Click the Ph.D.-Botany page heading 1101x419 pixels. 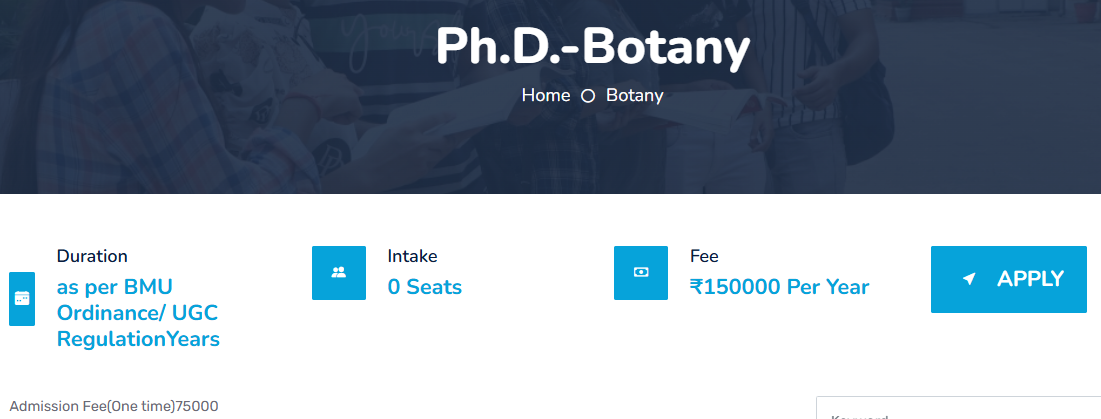pos(592,47)
